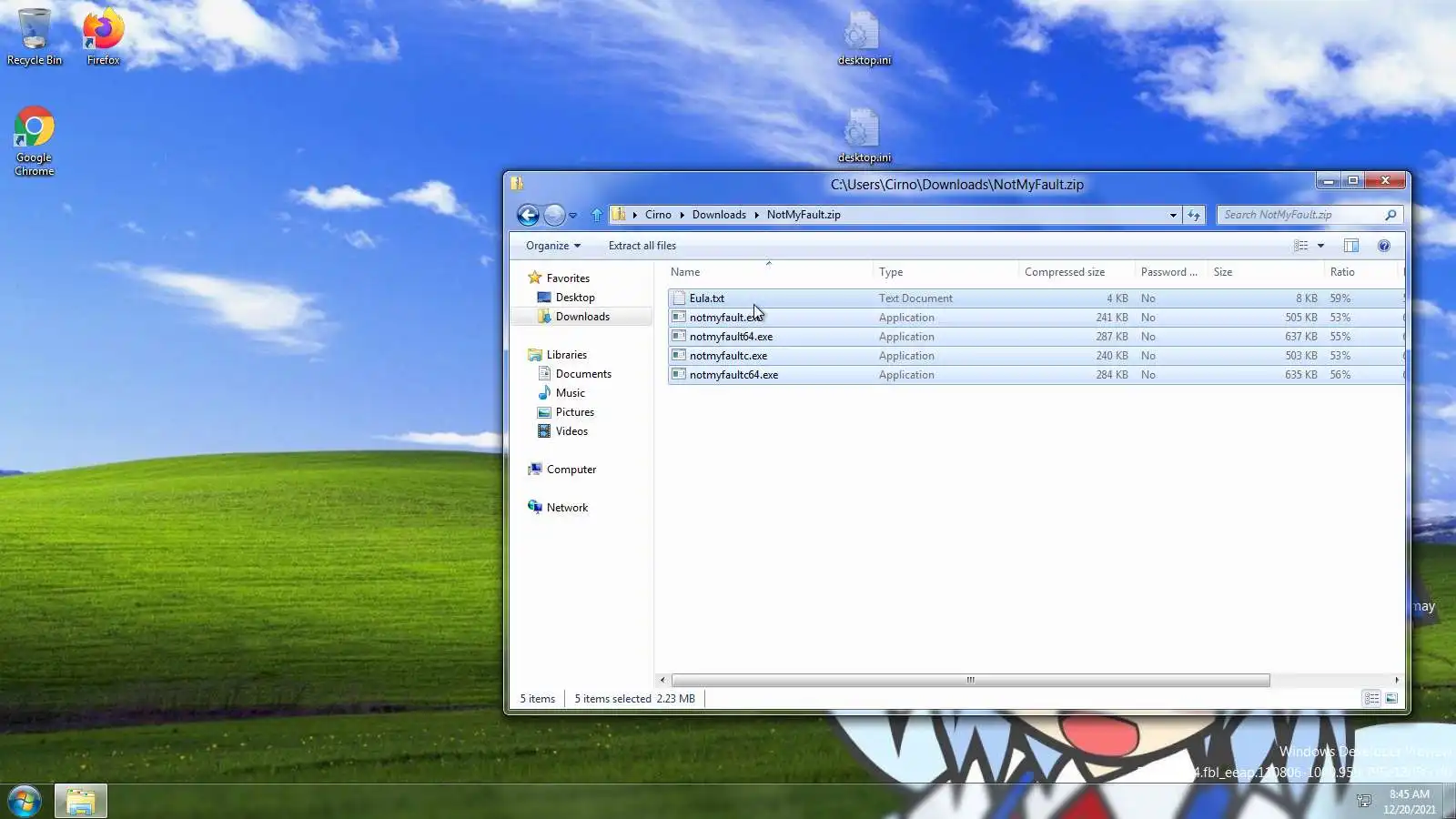Open the view options dropdown arrow

[x=1320, y=246]
